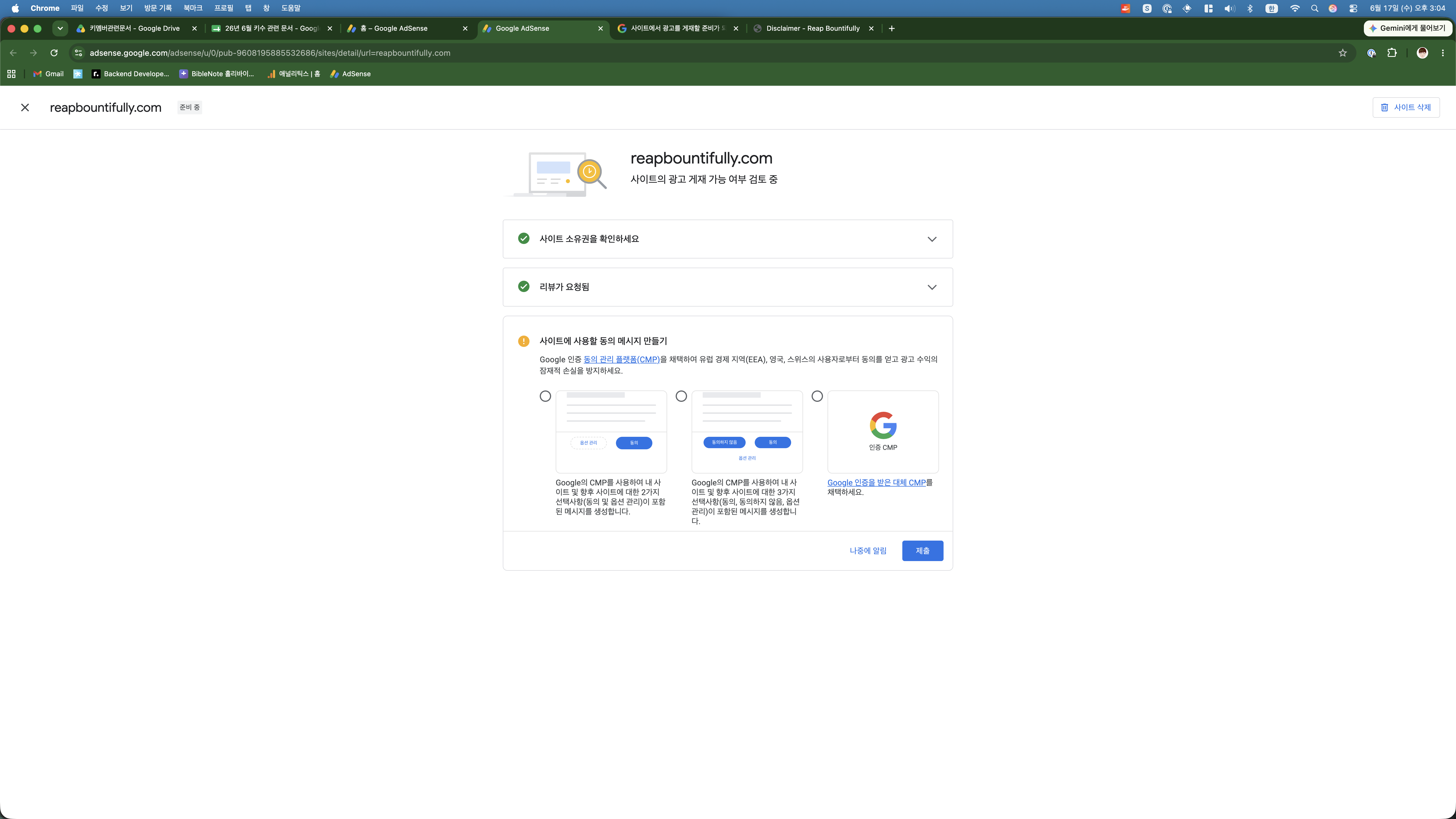Open the apps grid in bookmarks bar

[x=11, y=74]
